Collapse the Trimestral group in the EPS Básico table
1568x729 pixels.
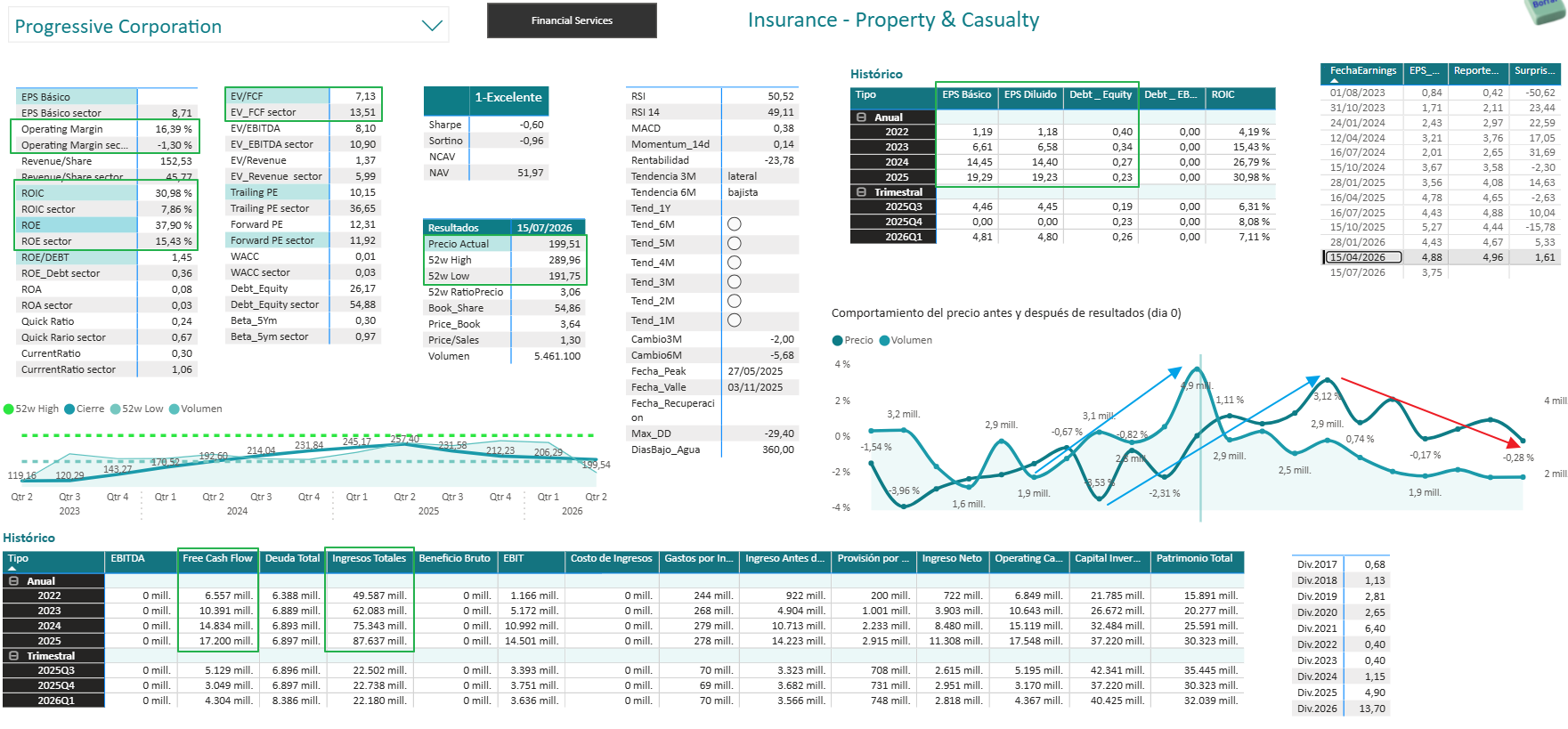coord(861,192)
